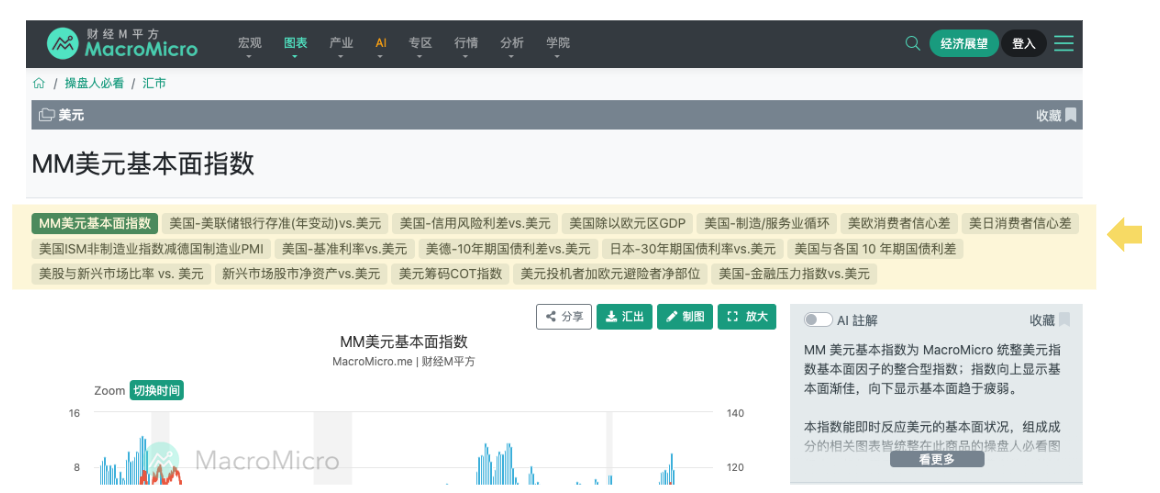Expand the 分析 menu dropdown
The image size is (1160, 493).
tap(512, 47)
